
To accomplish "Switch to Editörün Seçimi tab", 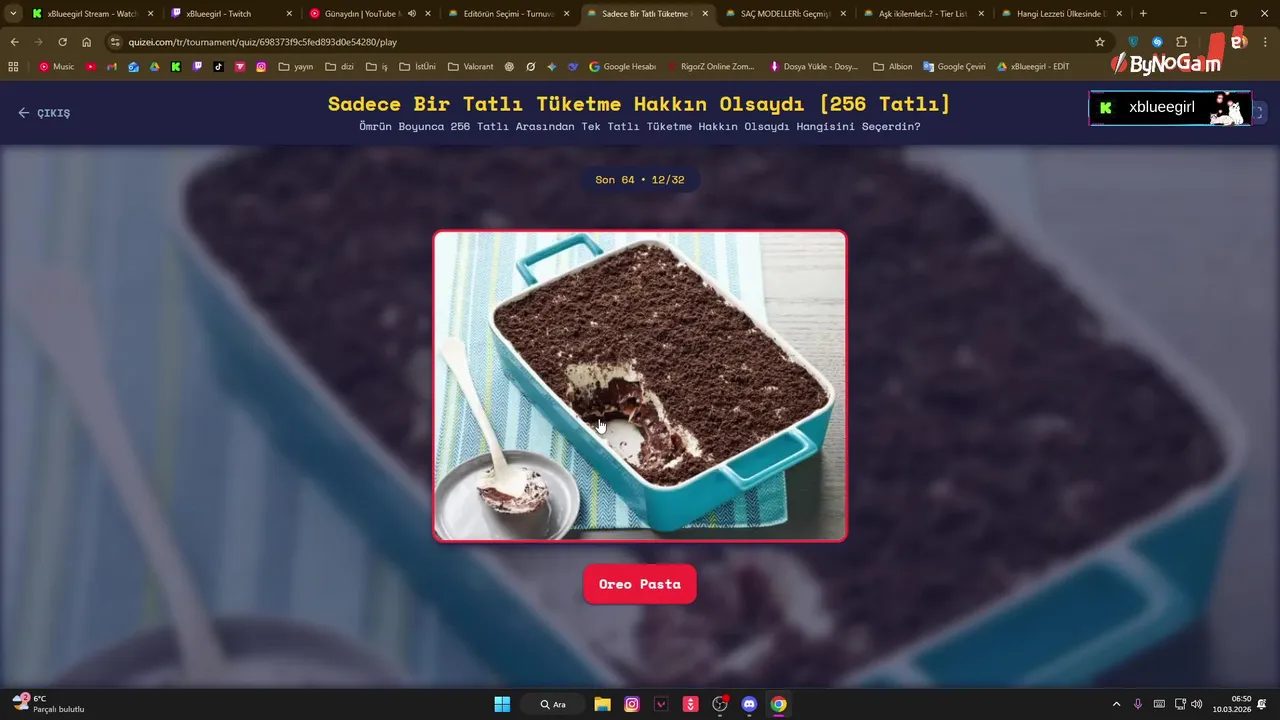I will (508, 14).
